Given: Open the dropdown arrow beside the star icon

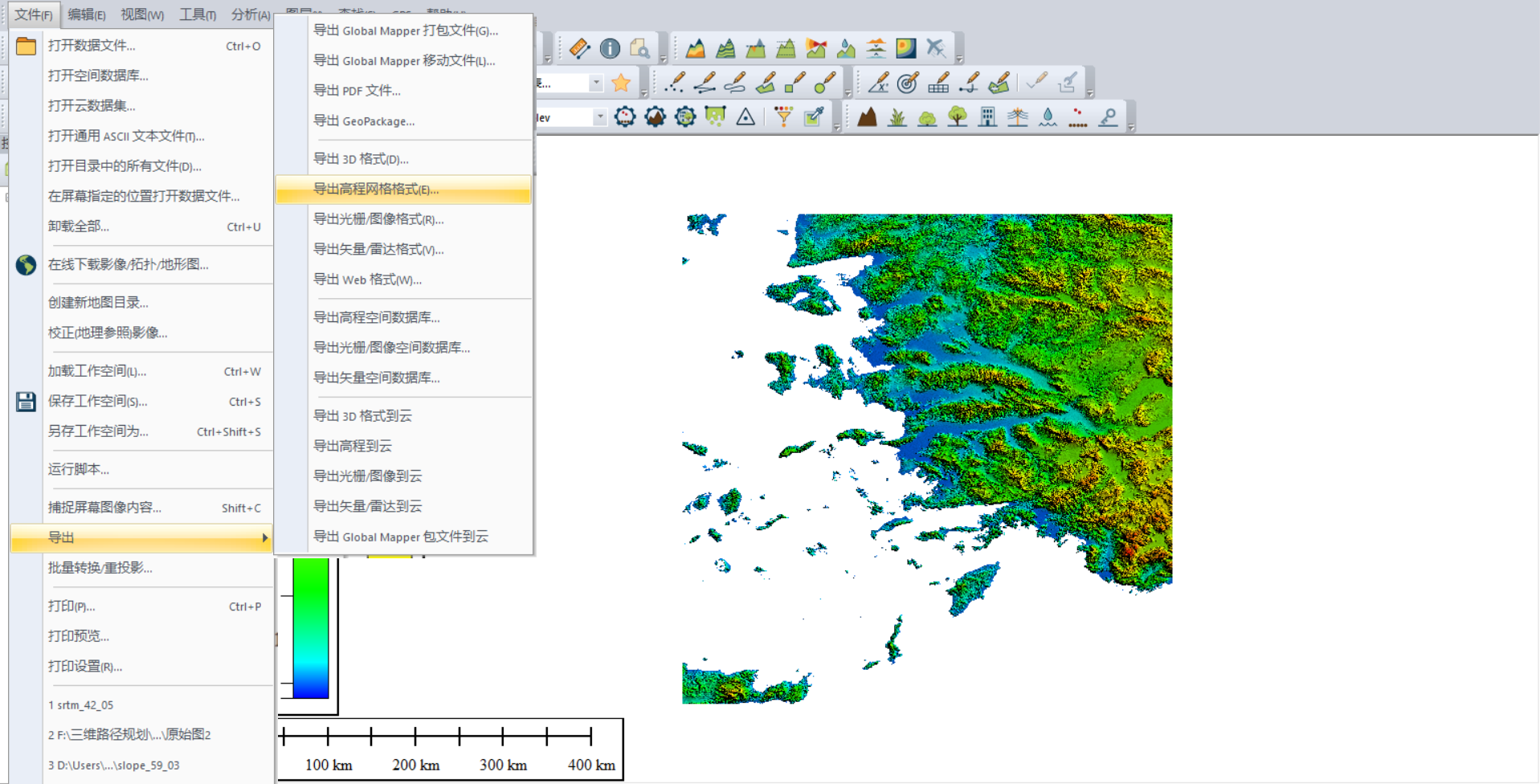Looking at the screenshot, I should [596, 82].
